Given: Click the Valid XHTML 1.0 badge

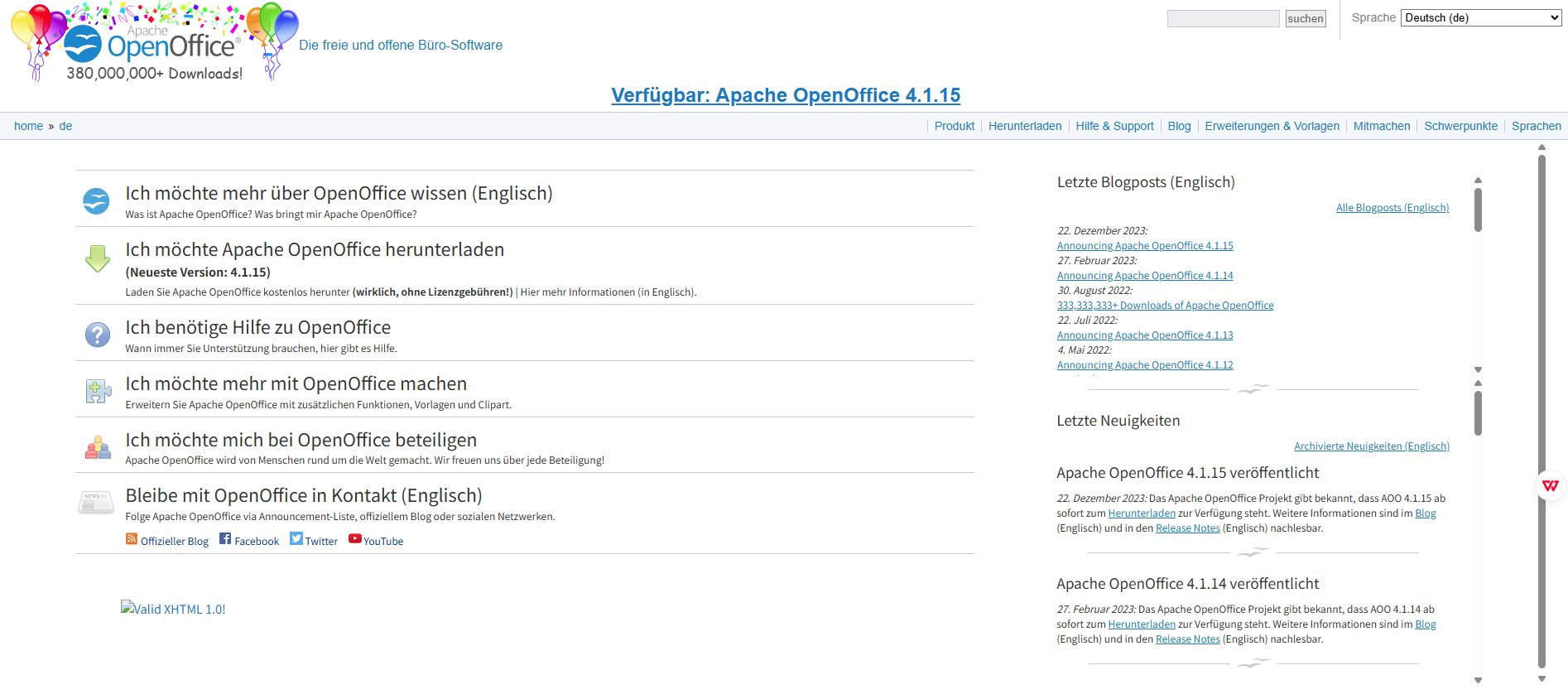Looking at the screenshot, I should [x=173, y=609].
